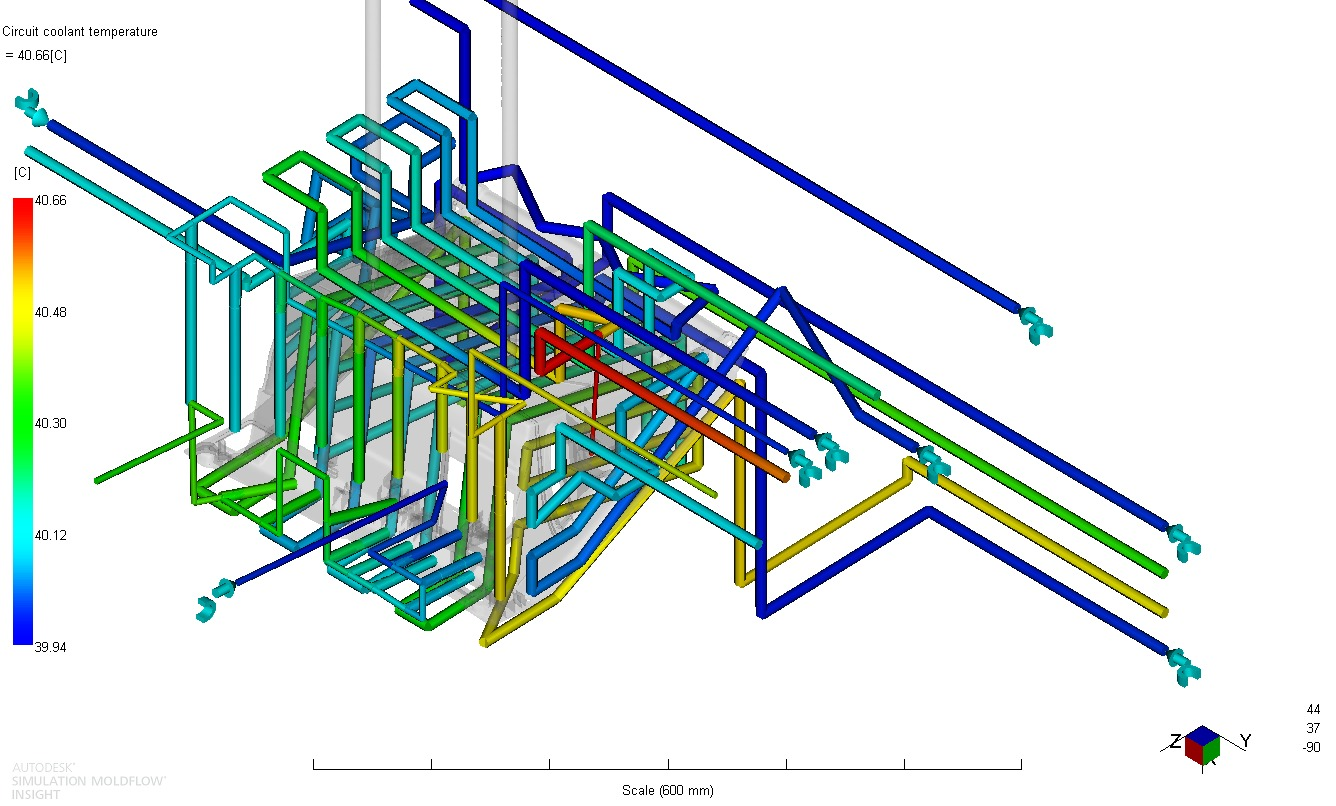Click the 'Scale (600 mm)' label
Screen dimensions: 1336x806
668,790
